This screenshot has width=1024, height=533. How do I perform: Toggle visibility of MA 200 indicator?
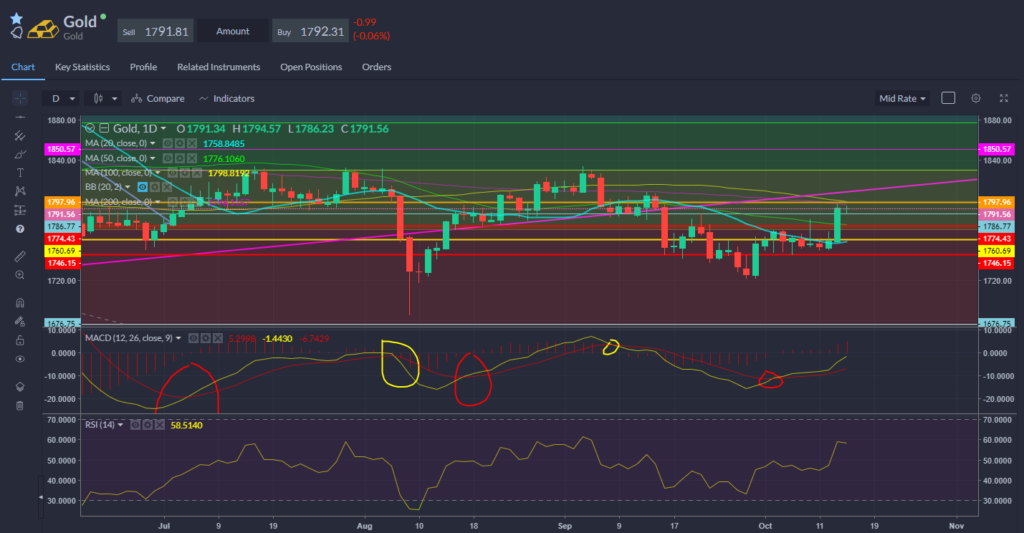pyautogui.click(x=172, y=202)
